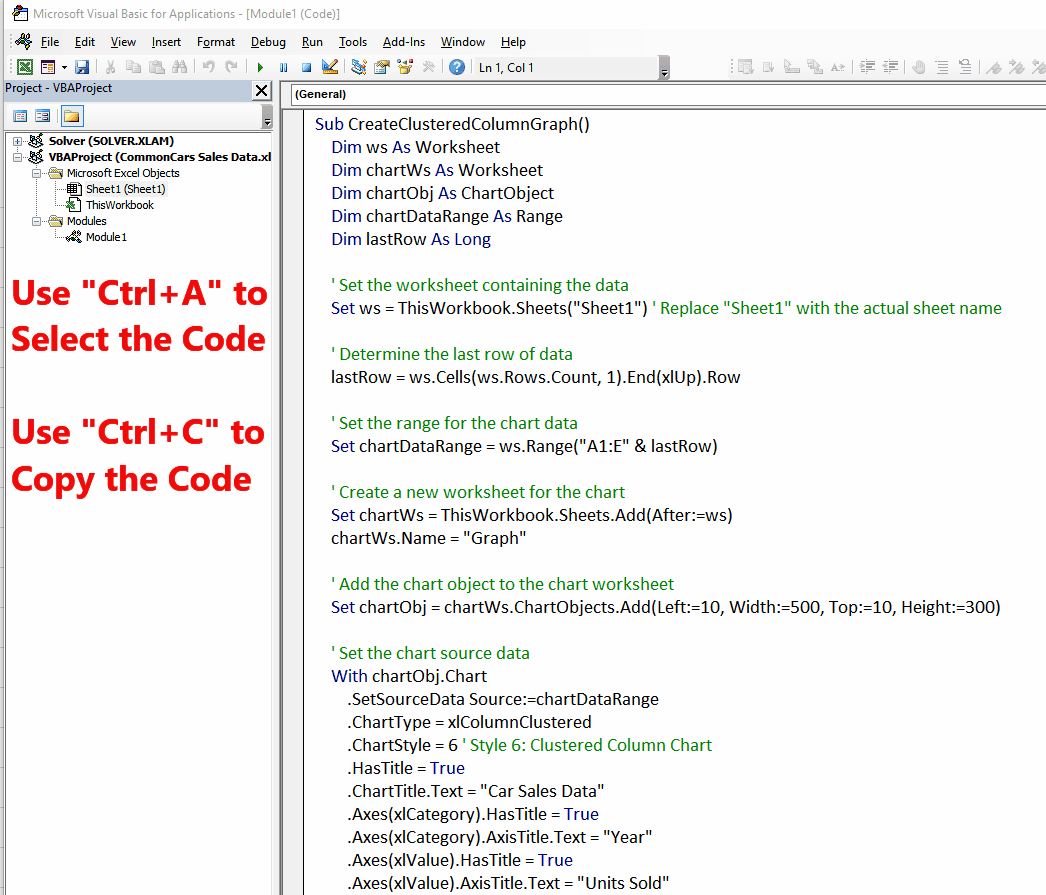Expand the Solver (SOLVER.XLAM) project node
Screen dimensions: 1046x895
coord(18,141)
